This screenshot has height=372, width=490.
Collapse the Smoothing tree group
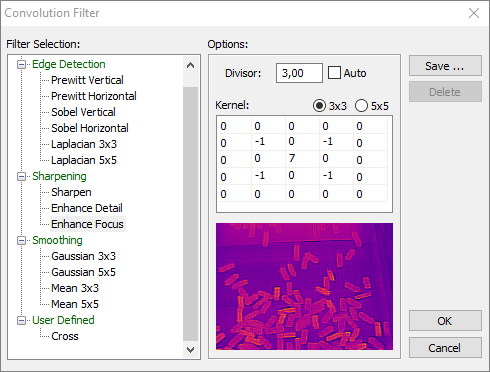point(21,240)
